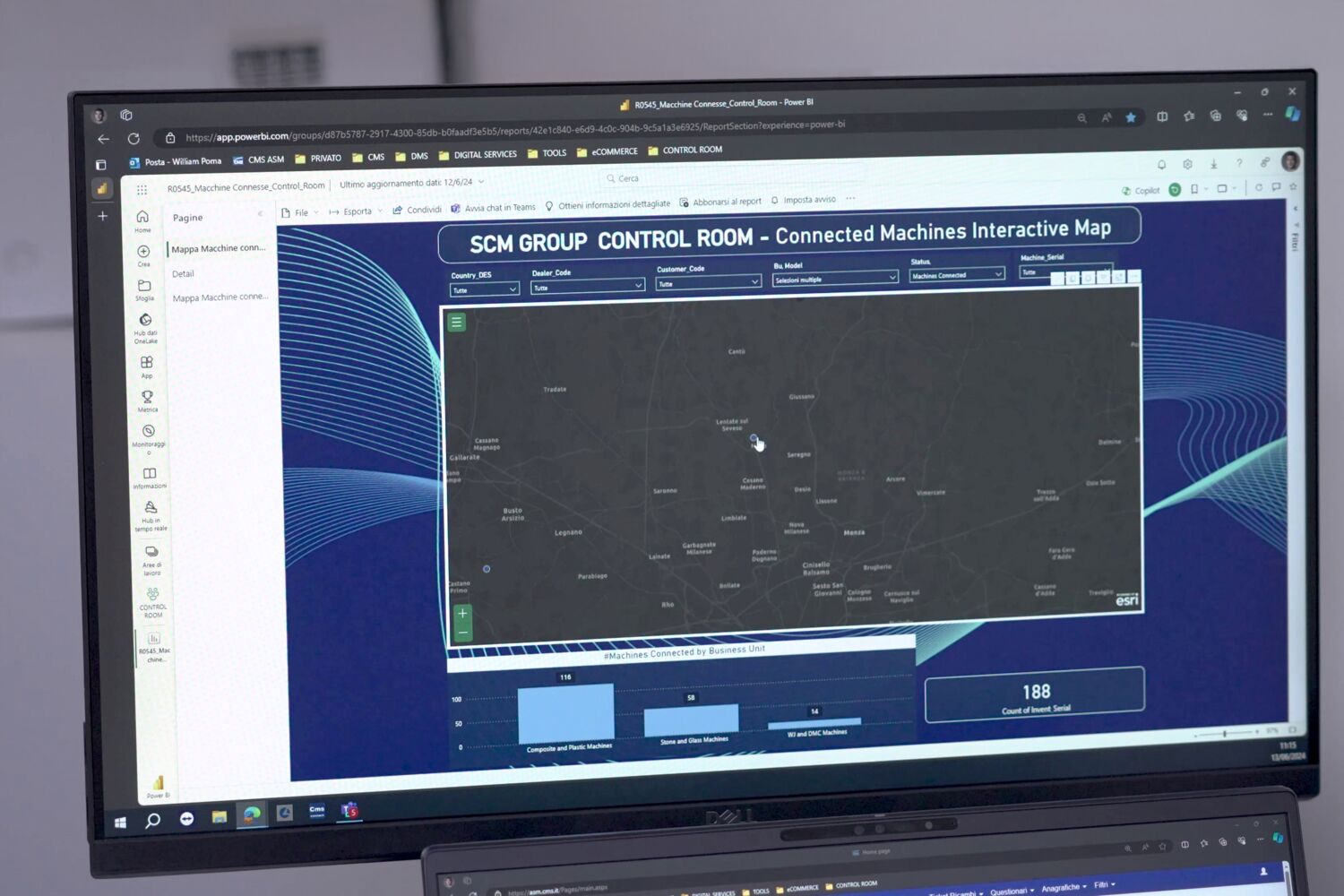
Task: Open the Machine_Serial dropdown
Action: pos(1065,271)
